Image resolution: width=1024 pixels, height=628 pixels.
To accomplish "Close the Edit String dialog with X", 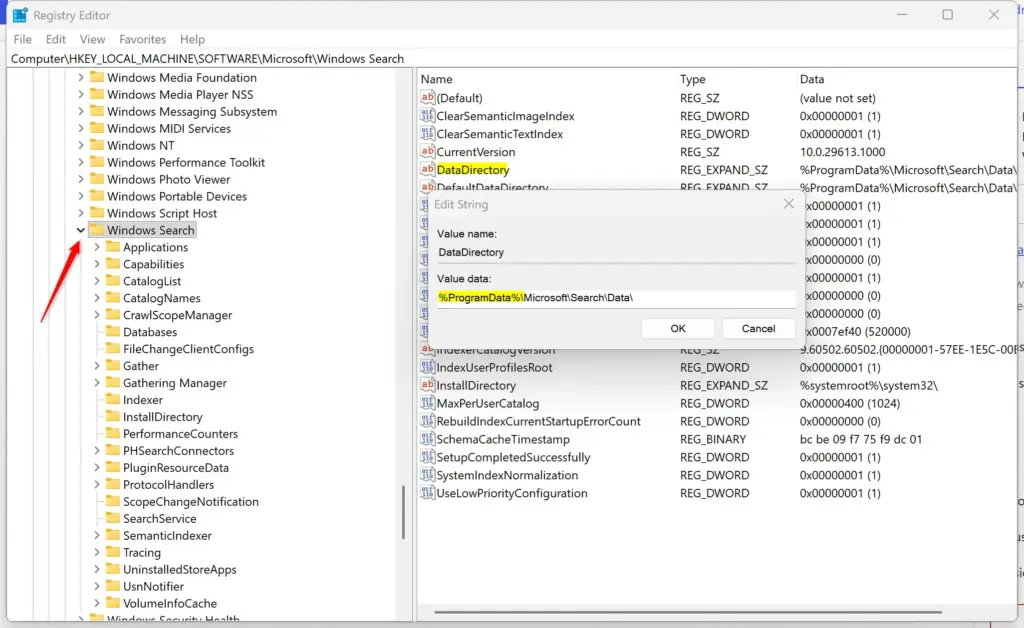I will click(x=789, y=204).
